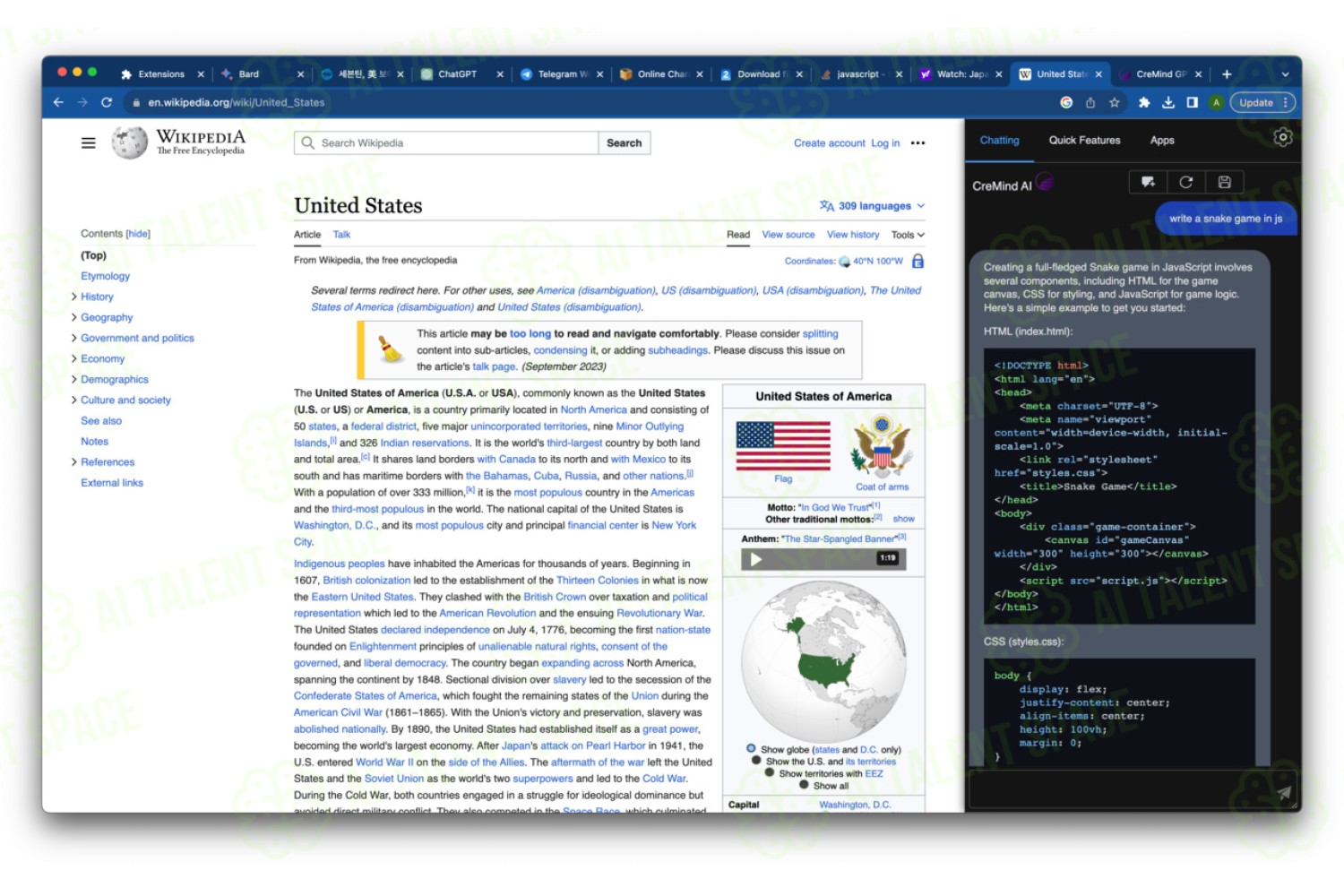Expand the History contents section

(x=73, y=297)
